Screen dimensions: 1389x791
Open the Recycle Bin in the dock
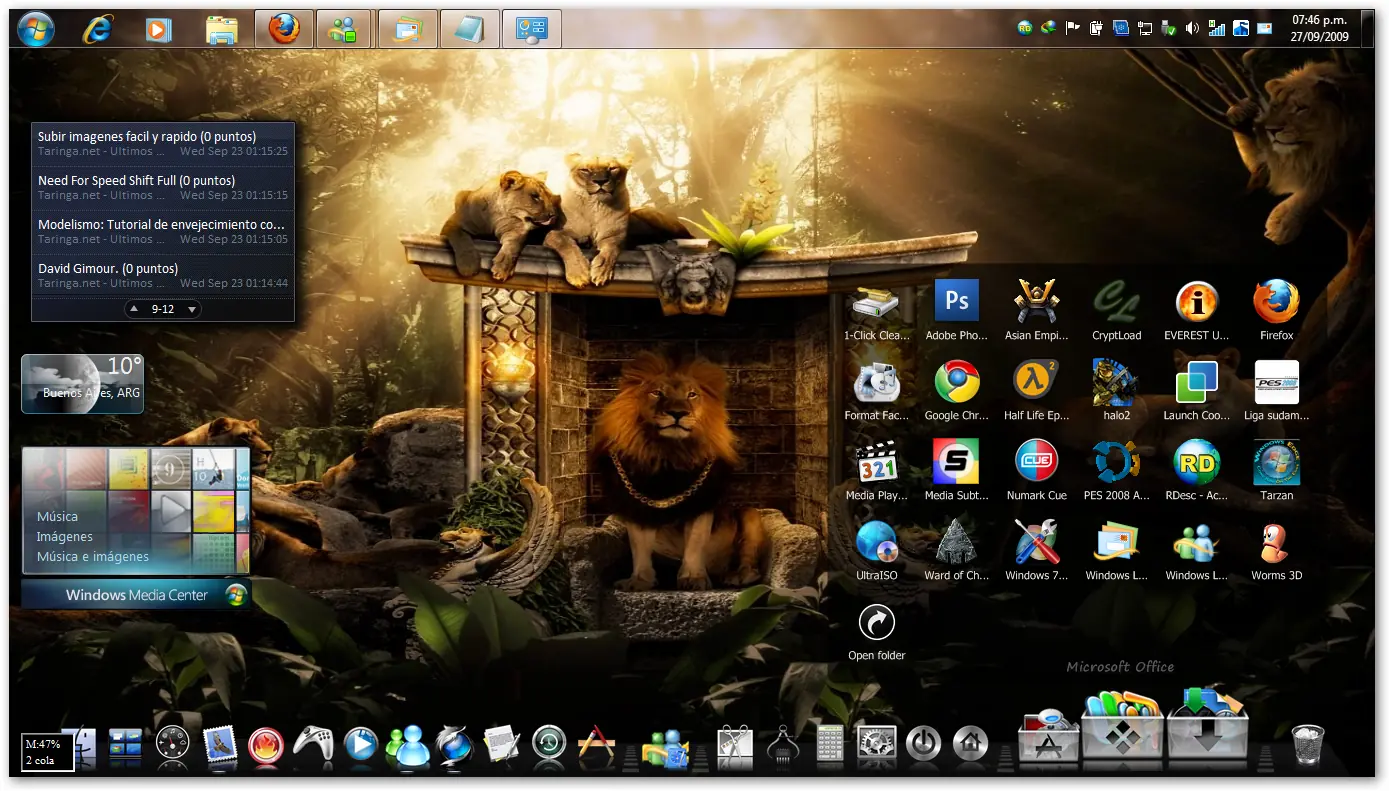[x=1308, y=745]
